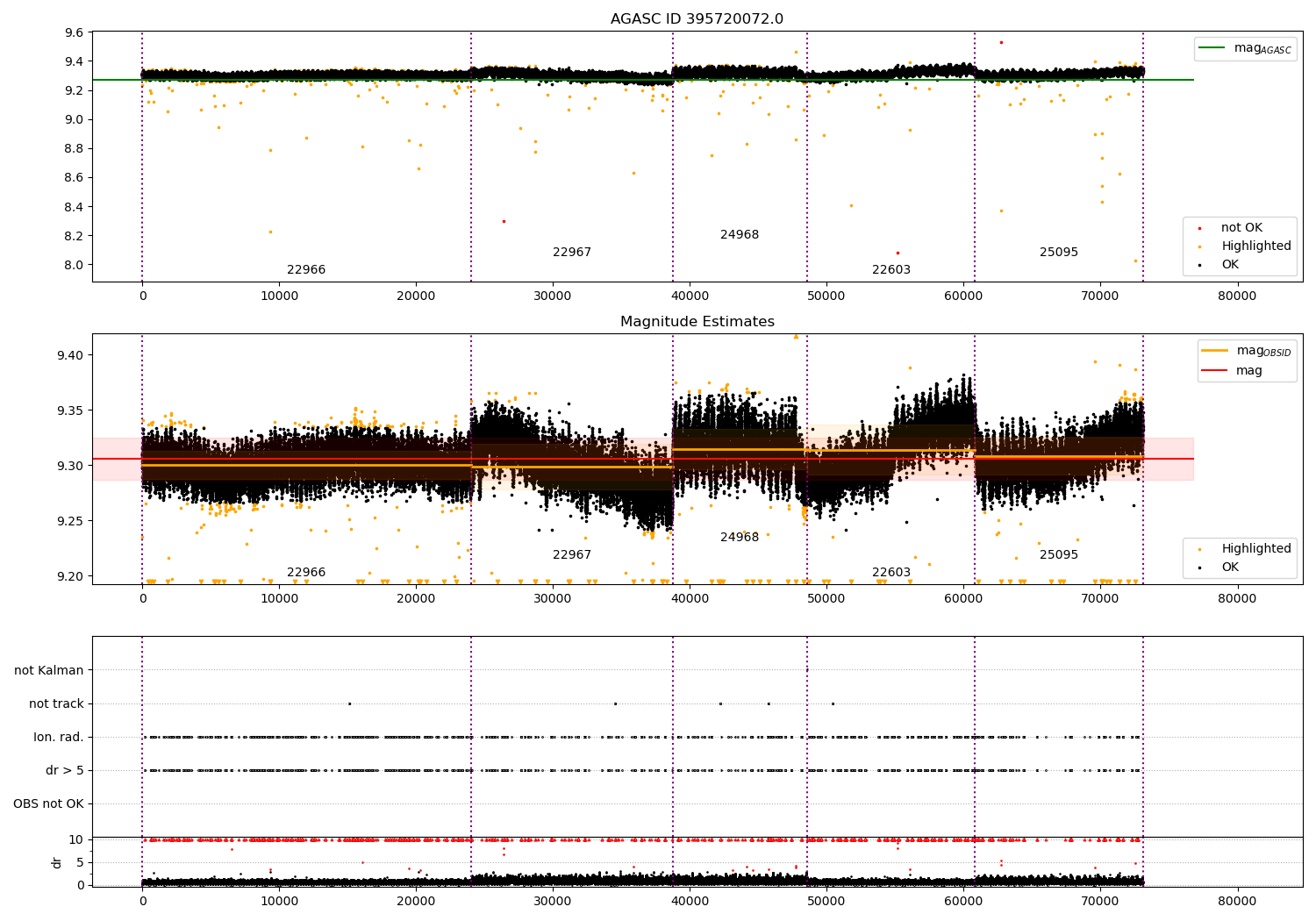This screenshot has width=1316, height=921.
Task: Click y-axis tick 9.6 in top panel
Action: (75, 33)
